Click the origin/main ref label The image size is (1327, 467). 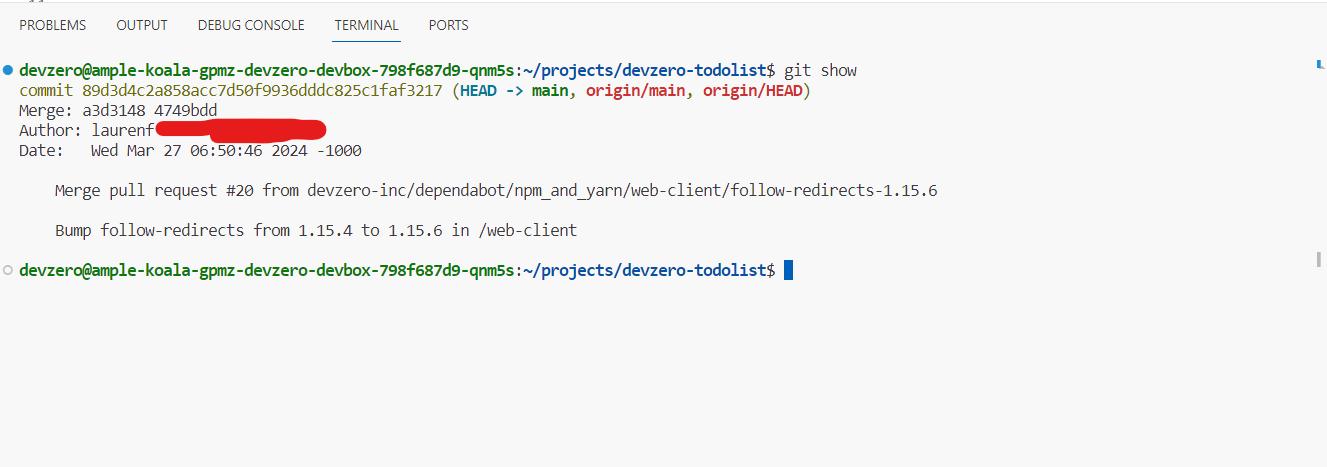click(636, 91)
